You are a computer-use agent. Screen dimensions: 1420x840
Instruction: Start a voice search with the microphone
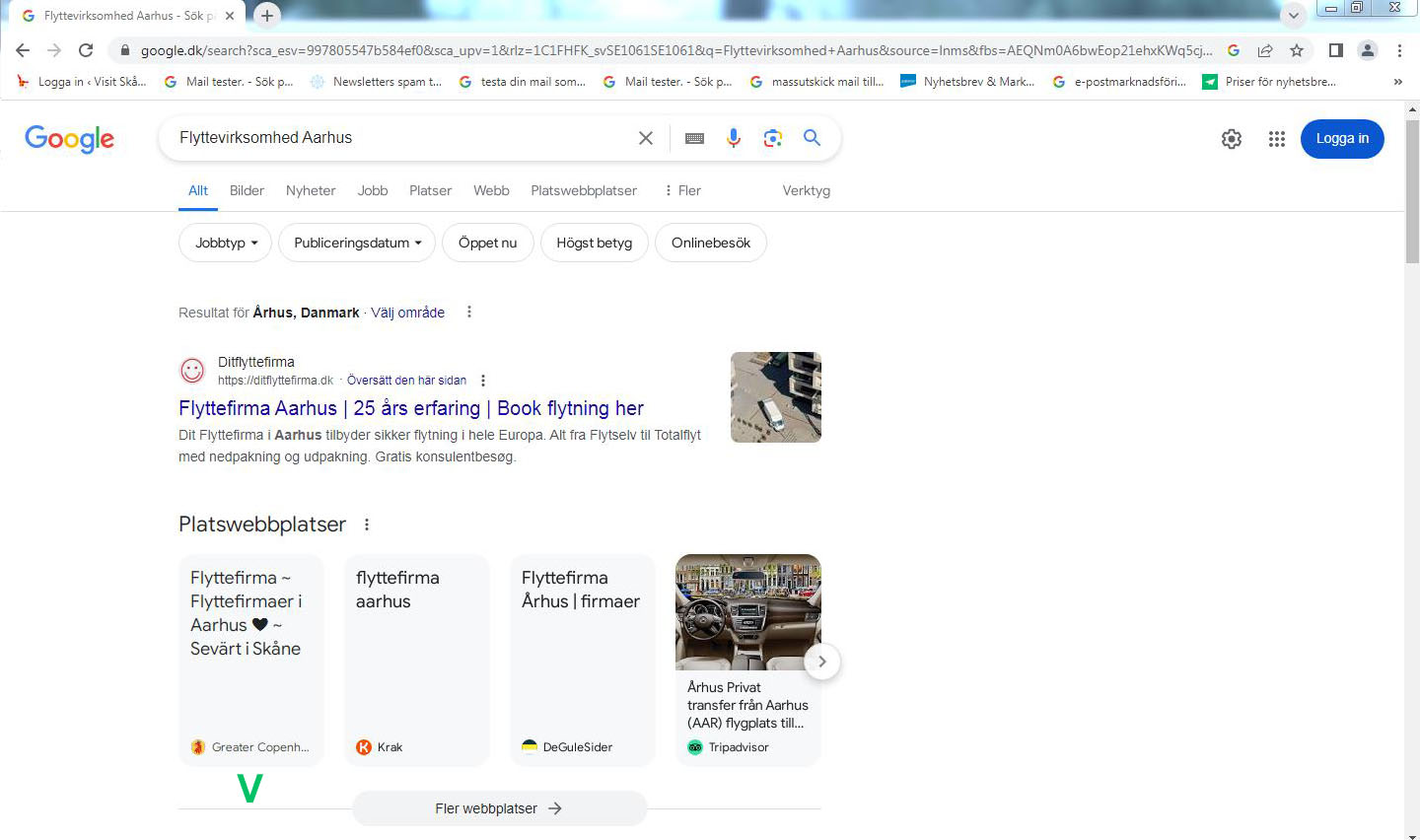(x=734, y=138)
